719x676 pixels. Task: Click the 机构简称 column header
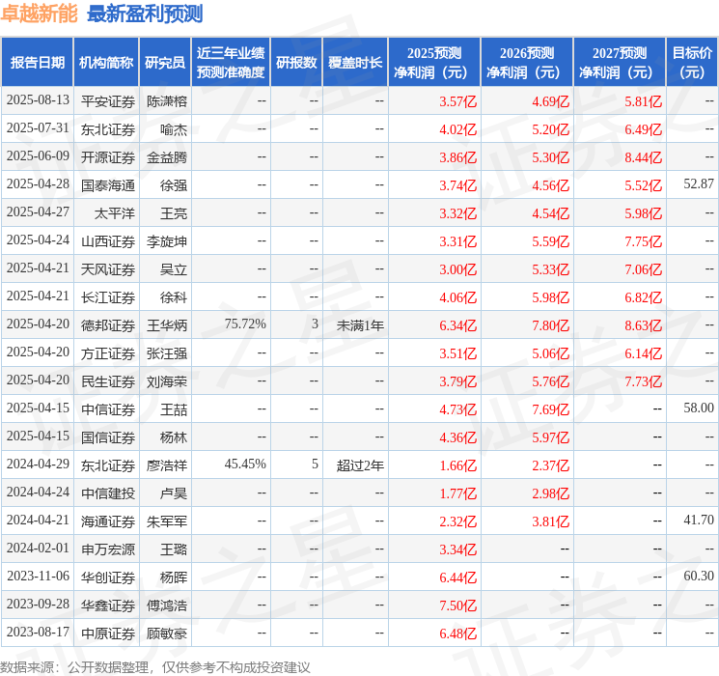(106, 62)
